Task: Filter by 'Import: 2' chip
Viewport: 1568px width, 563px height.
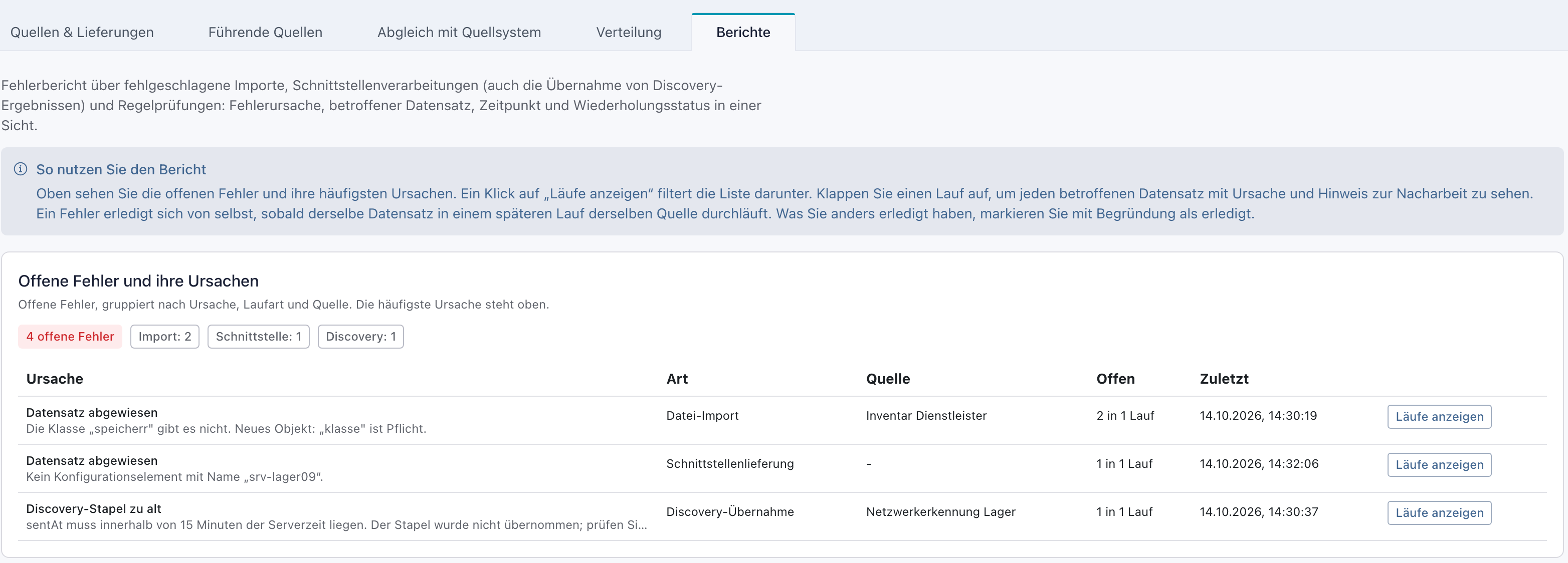Action: 165,336
